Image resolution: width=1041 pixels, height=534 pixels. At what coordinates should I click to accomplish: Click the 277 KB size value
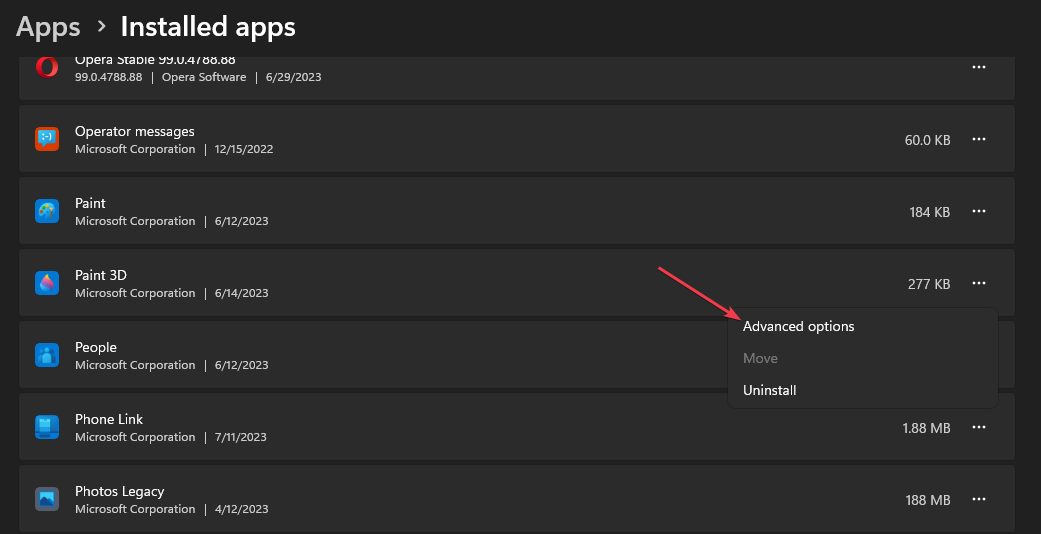coord(929,284)
